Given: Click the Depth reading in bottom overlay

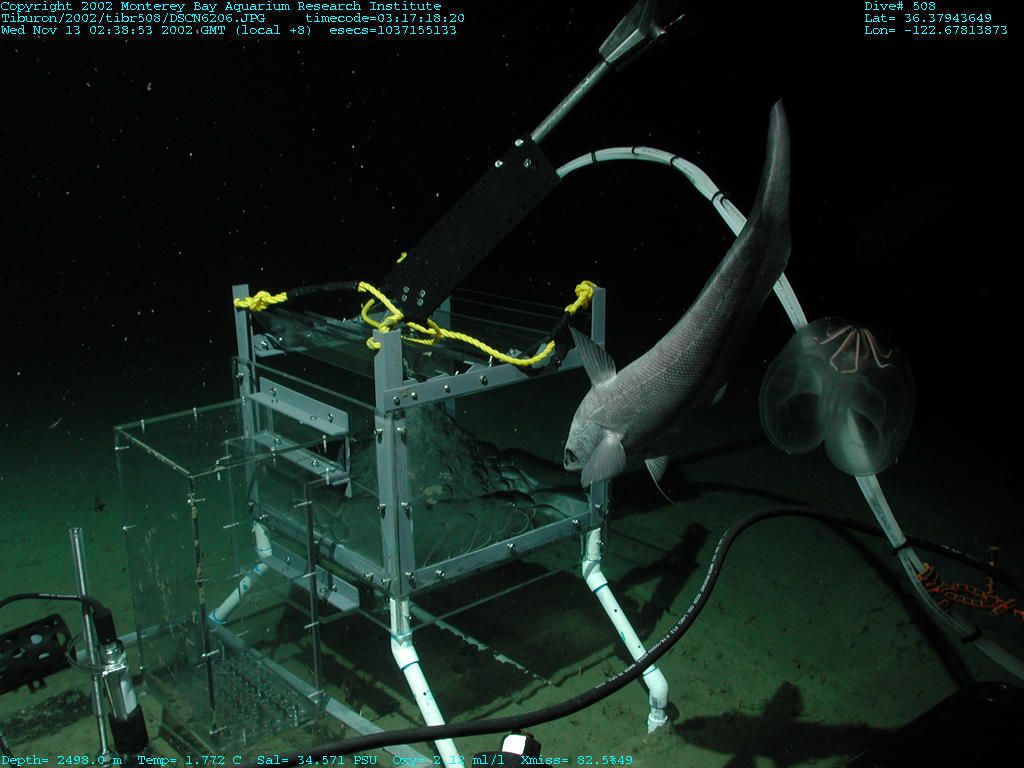Looking at the screenshot, I should (x=61, y=761).
